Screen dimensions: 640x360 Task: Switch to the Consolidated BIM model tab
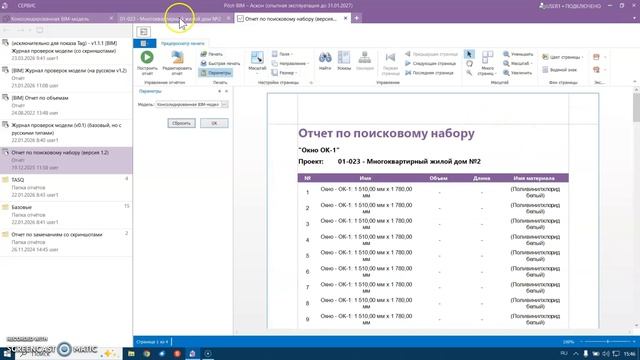58,19
